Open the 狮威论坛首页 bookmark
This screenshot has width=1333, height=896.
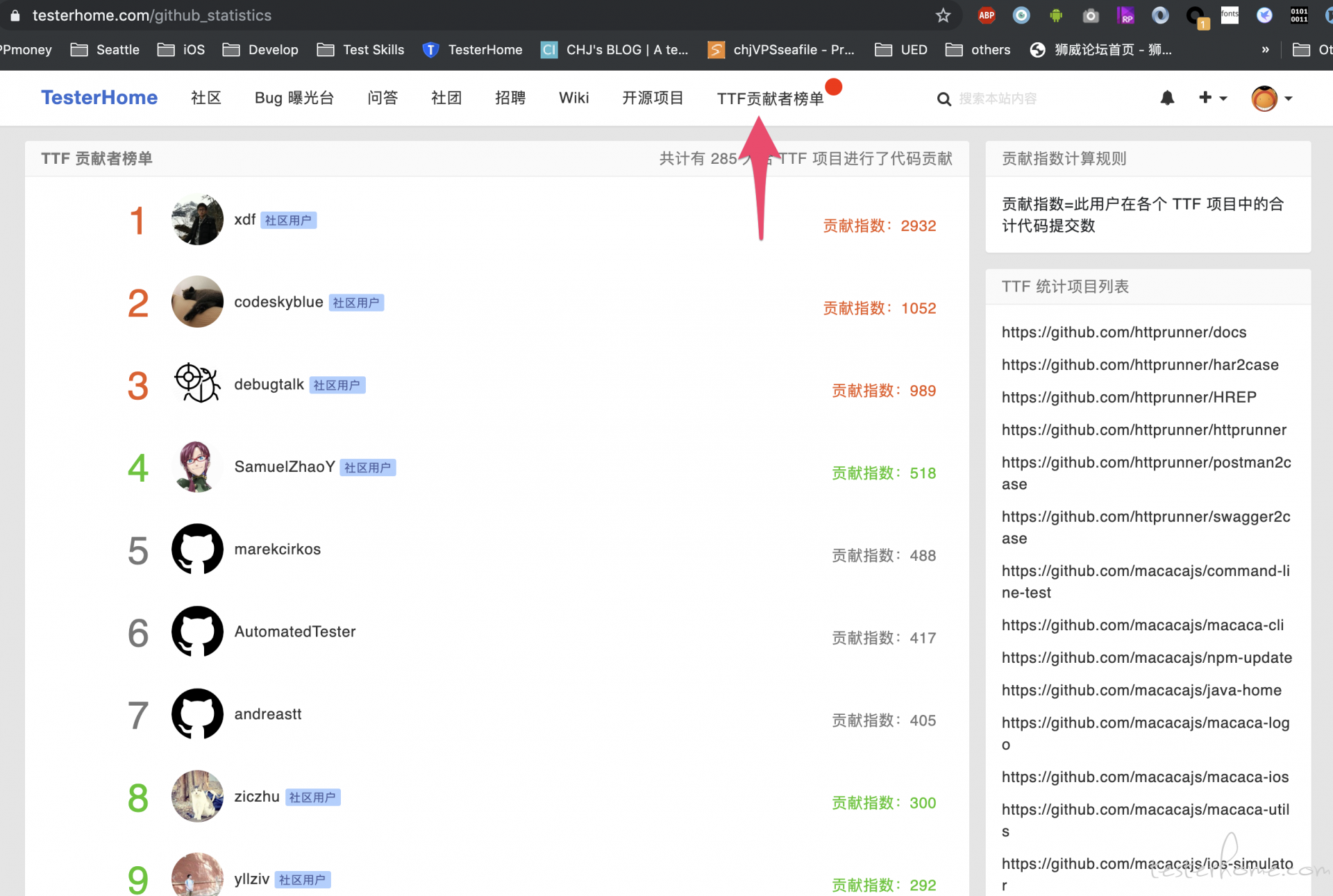point(1100,50)
